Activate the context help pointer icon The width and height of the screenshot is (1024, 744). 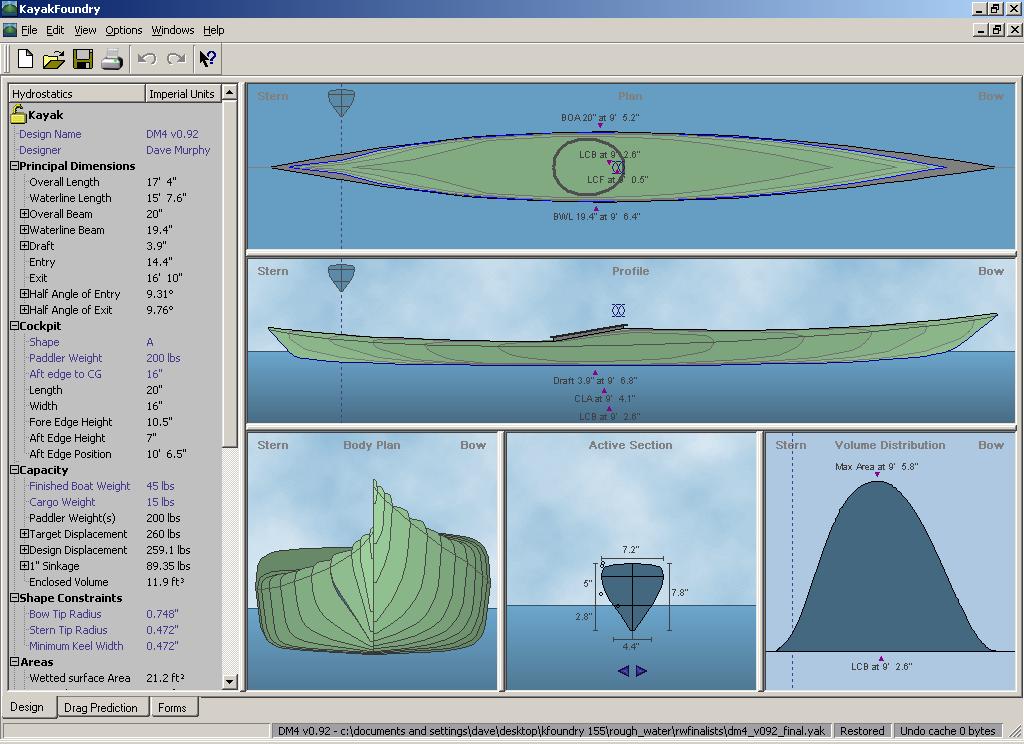[207, 59]
